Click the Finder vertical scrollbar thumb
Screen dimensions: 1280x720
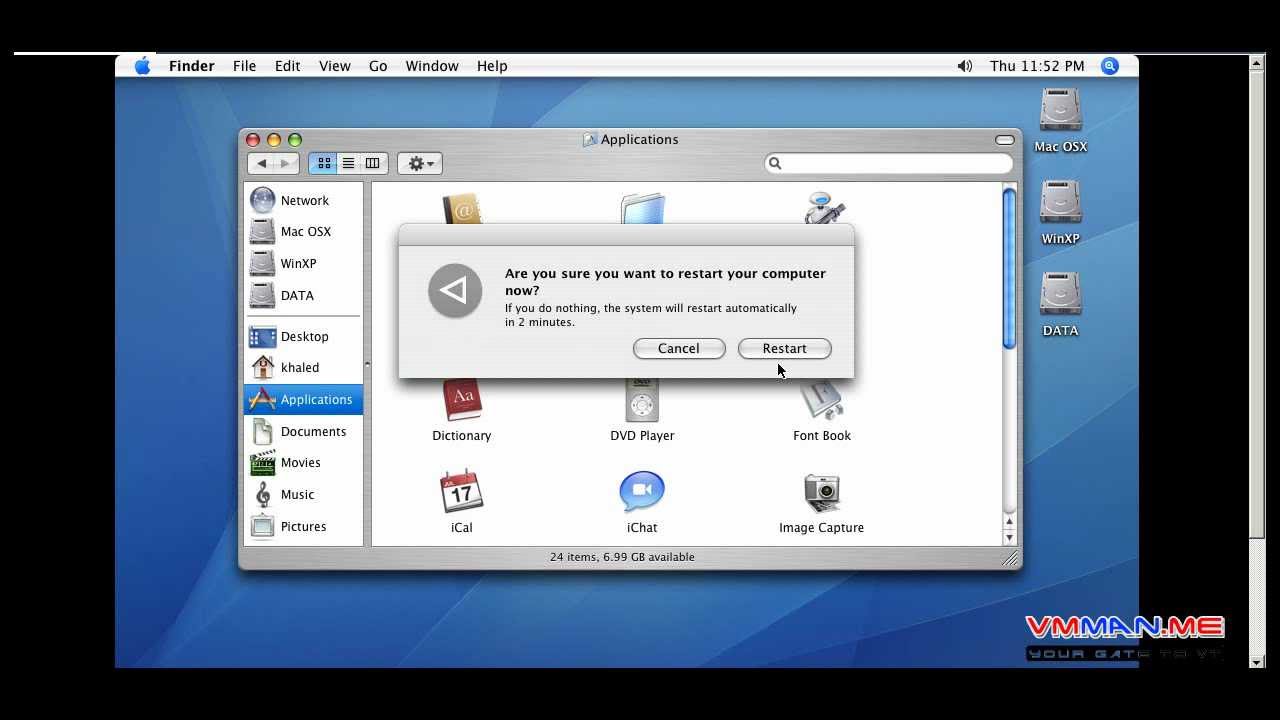pyautogui.click(x=1009, y=268)
